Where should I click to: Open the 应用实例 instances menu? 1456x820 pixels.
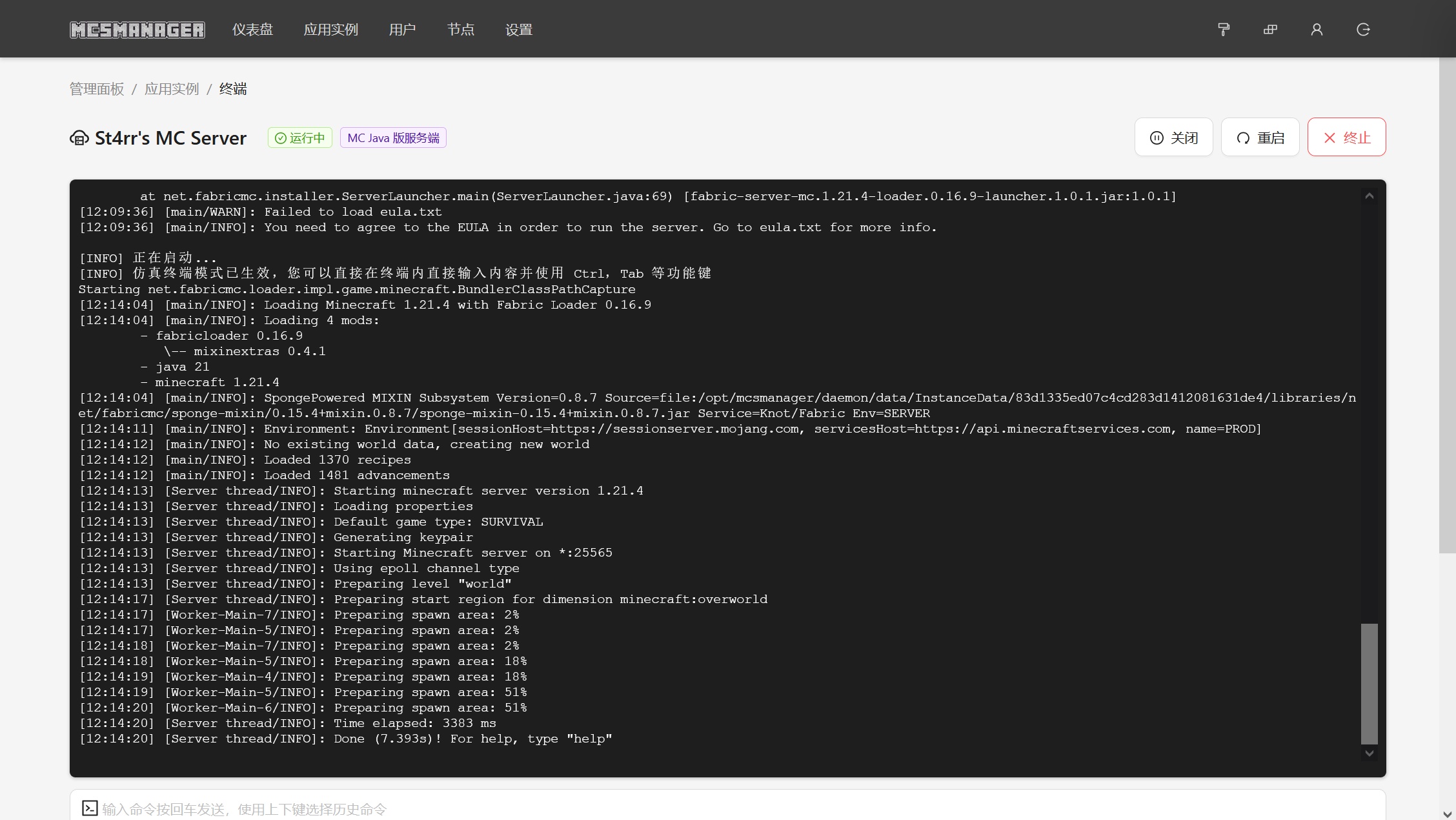tap(330, 30)
